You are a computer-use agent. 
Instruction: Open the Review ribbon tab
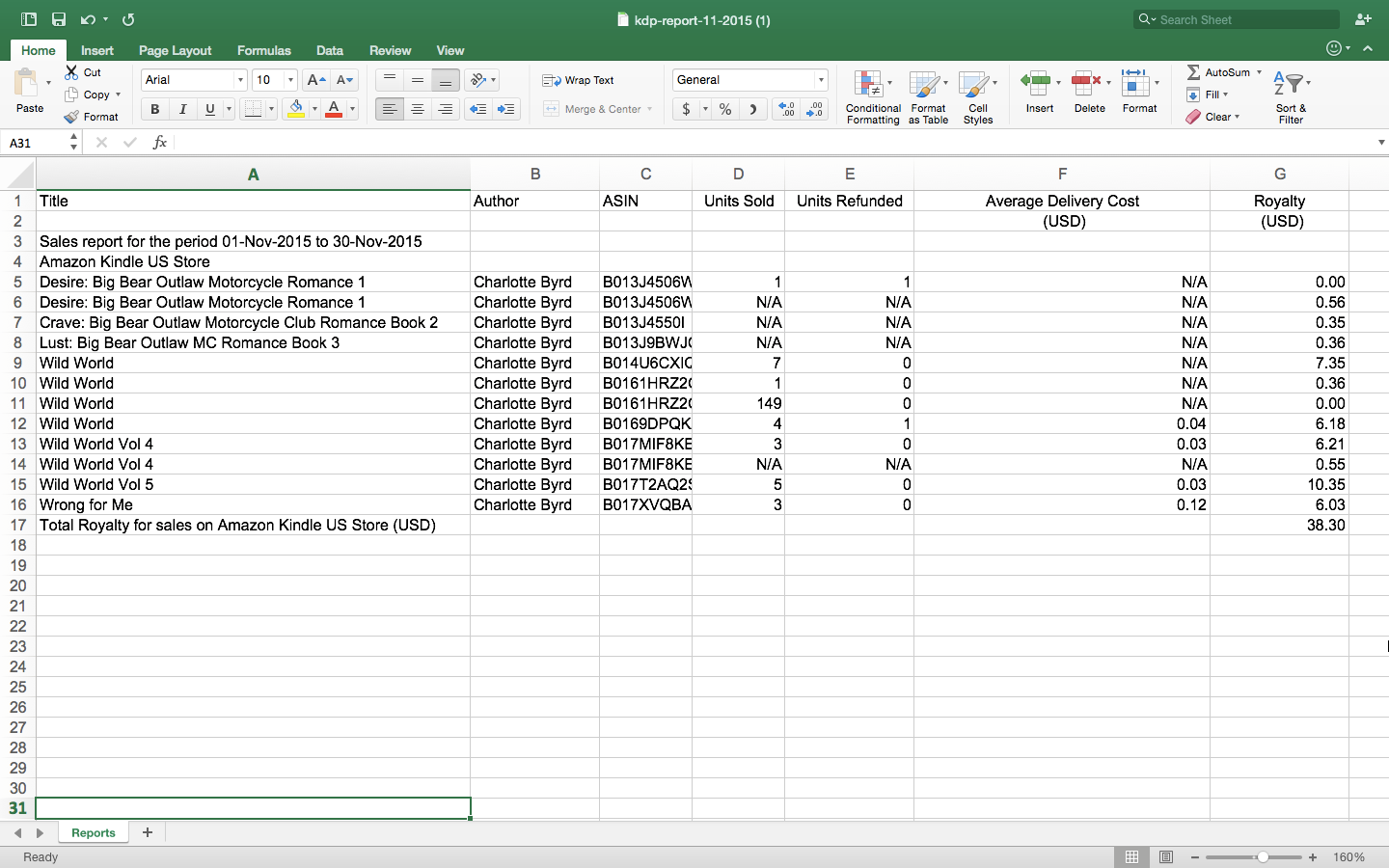tap(390, 50)
